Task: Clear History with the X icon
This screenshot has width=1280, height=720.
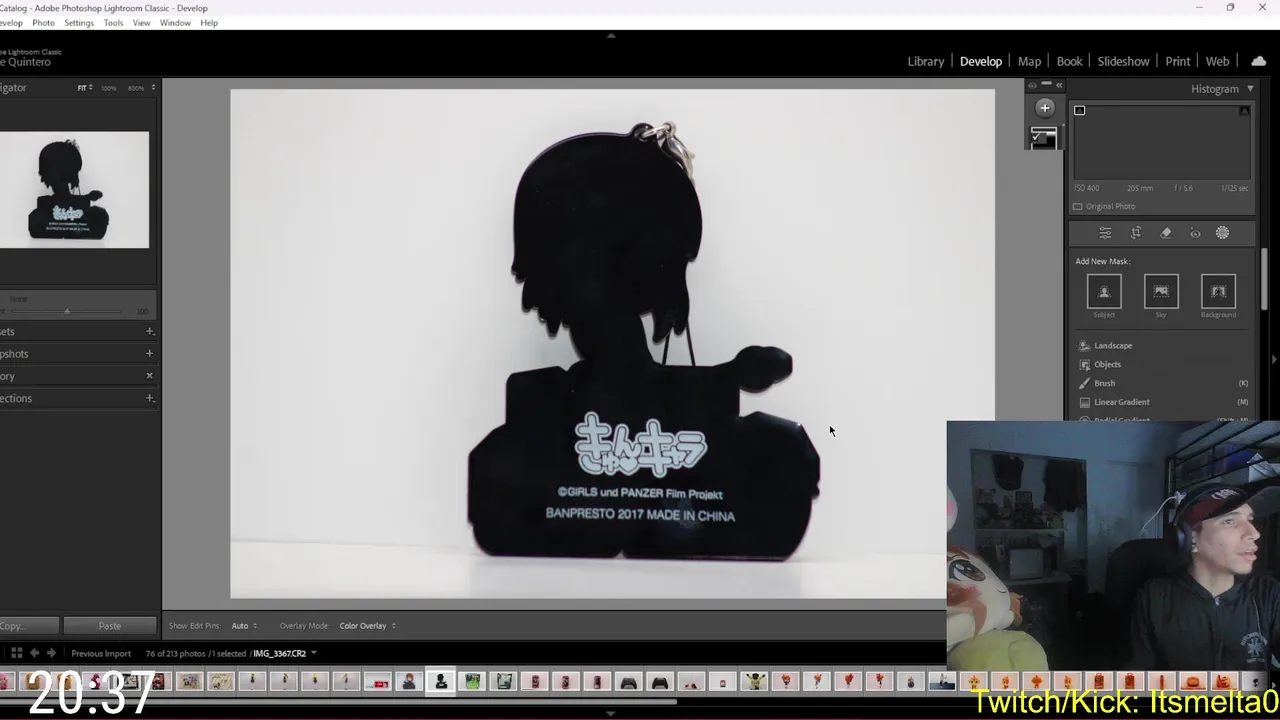Action: point(149,376)
